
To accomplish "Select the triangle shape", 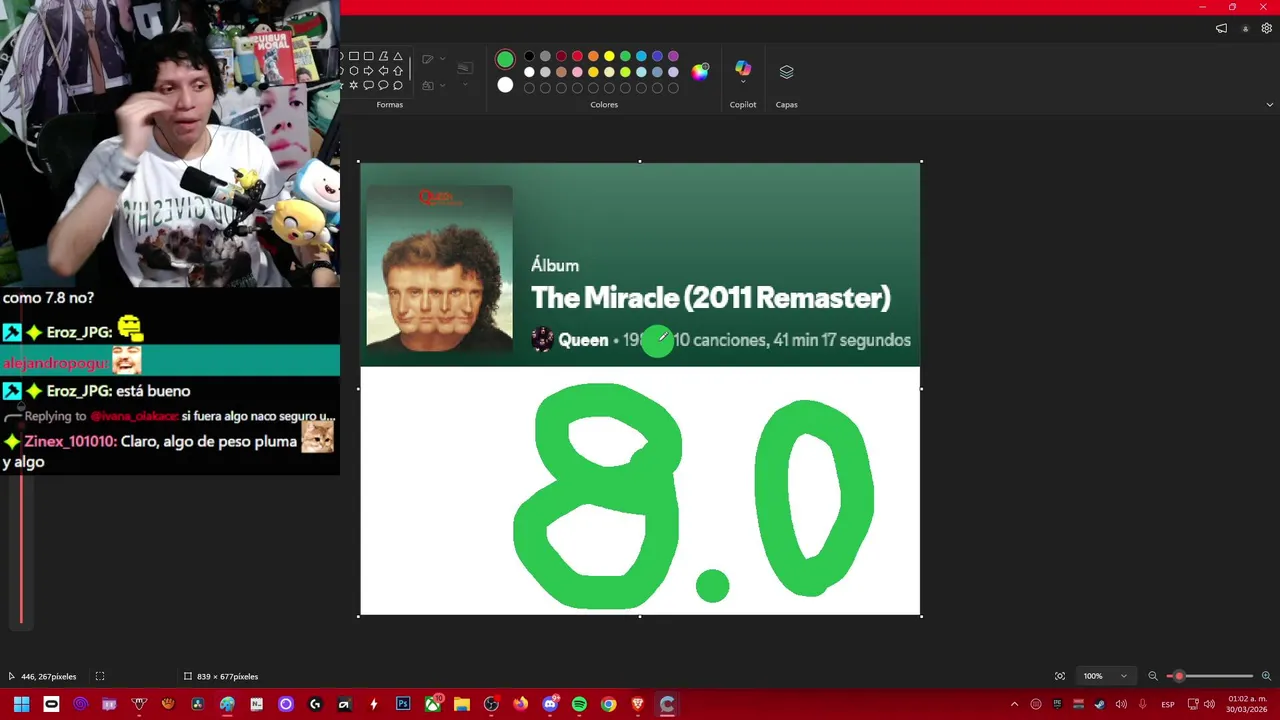I will pos(398,56).
